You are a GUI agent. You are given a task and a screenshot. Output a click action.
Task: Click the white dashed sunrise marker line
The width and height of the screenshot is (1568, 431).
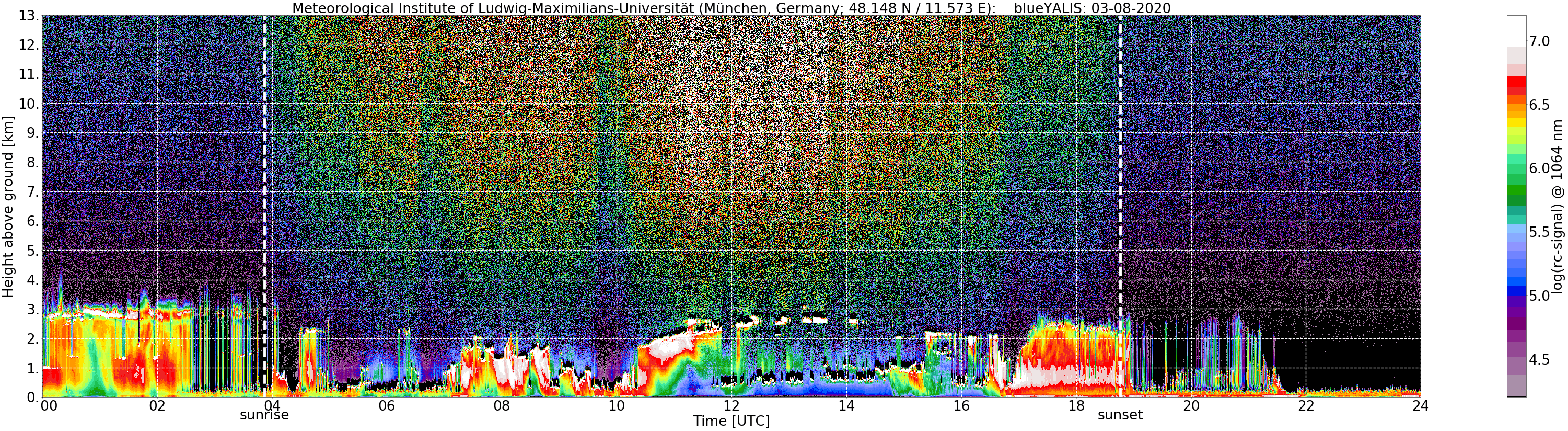pos(264,206)
